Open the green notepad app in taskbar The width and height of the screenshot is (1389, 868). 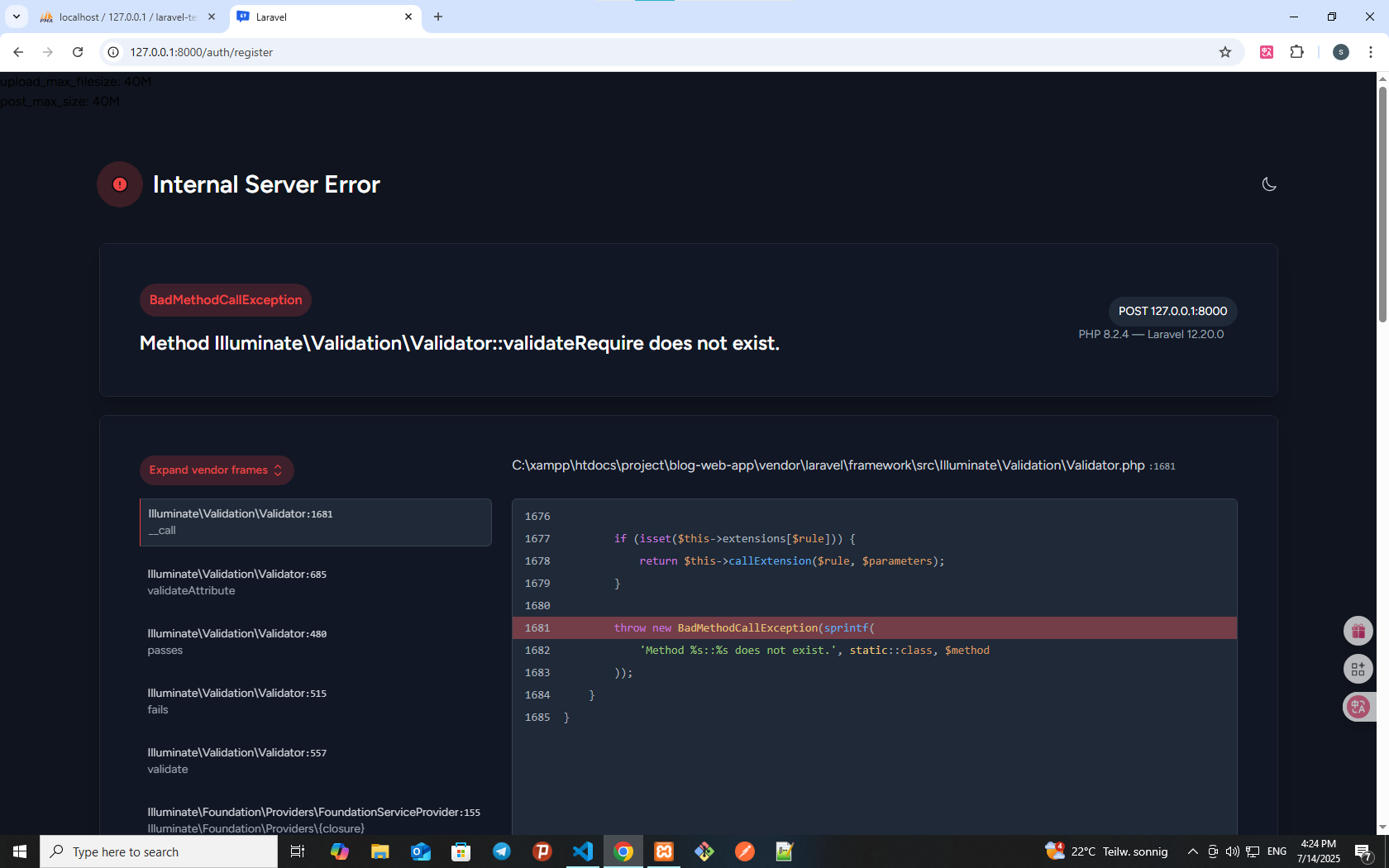[x=785, y=851]
